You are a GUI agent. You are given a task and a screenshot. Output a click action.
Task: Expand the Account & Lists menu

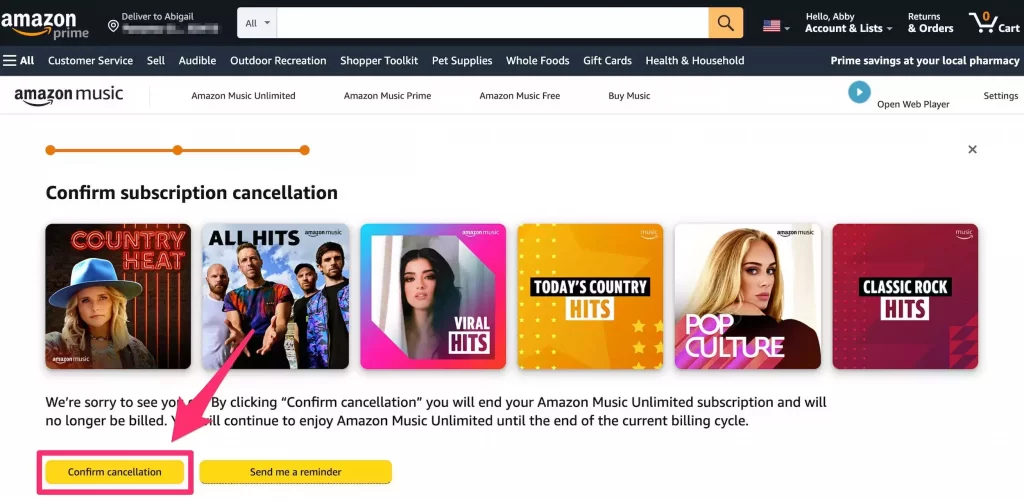[848, 23]
